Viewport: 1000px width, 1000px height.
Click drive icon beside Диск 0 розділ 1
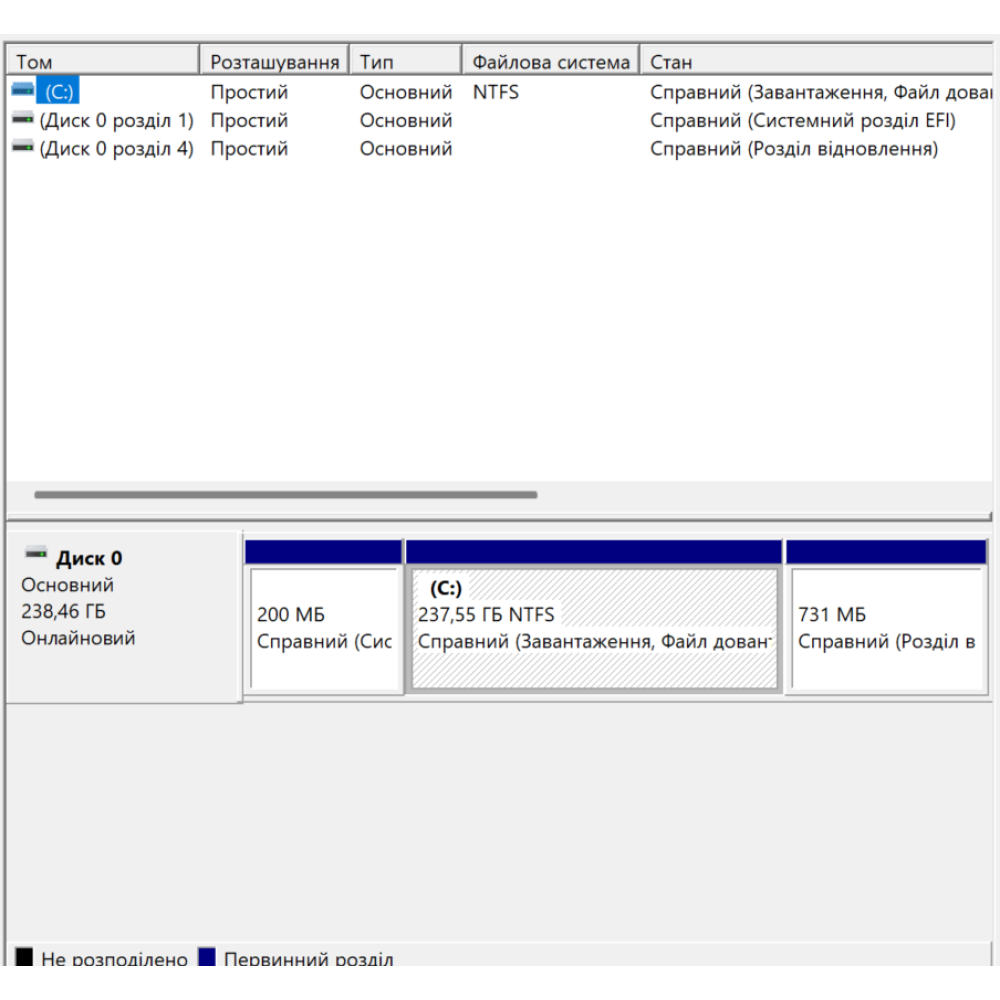(x=20, y=120)
